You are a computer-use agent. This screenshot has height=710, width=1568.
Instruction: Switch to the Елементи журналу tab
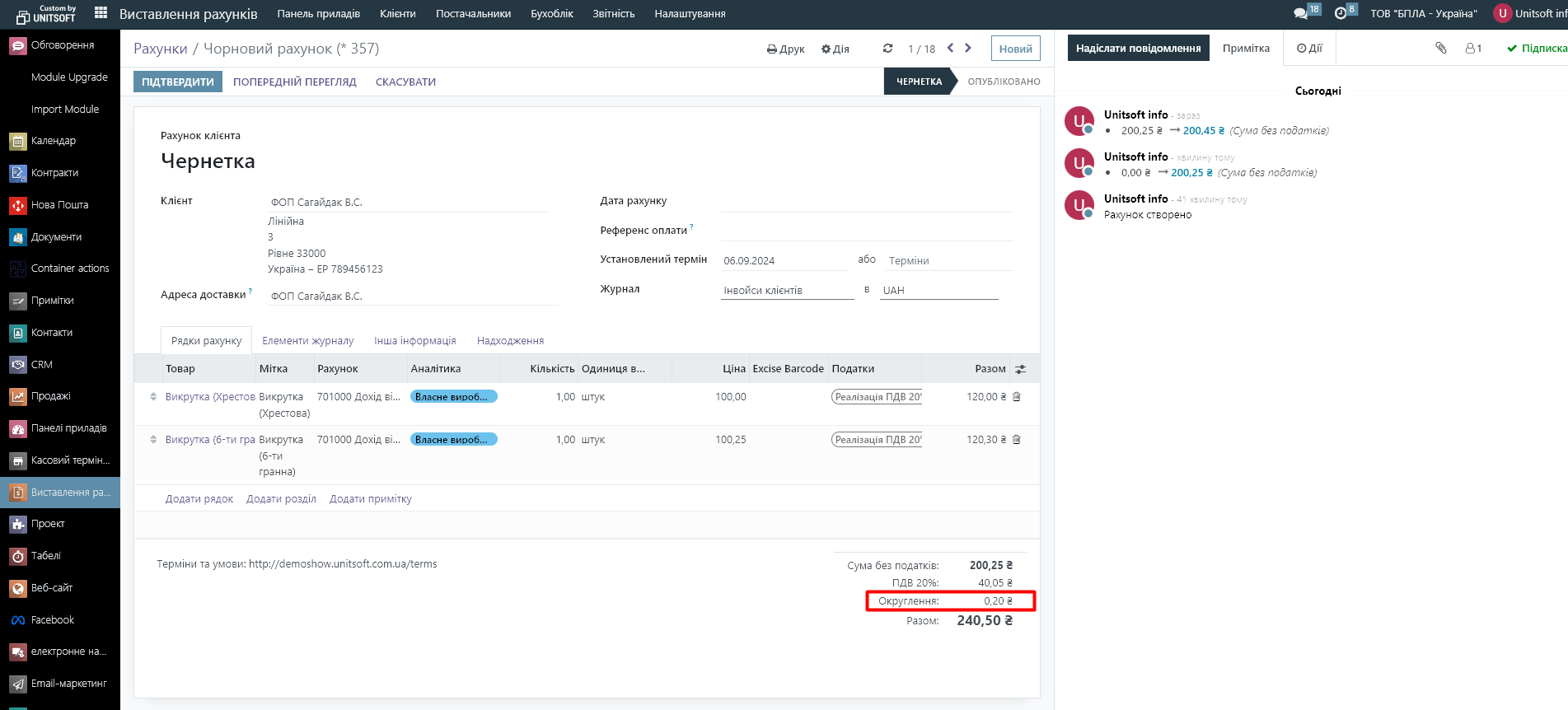(x=307, y=341)
